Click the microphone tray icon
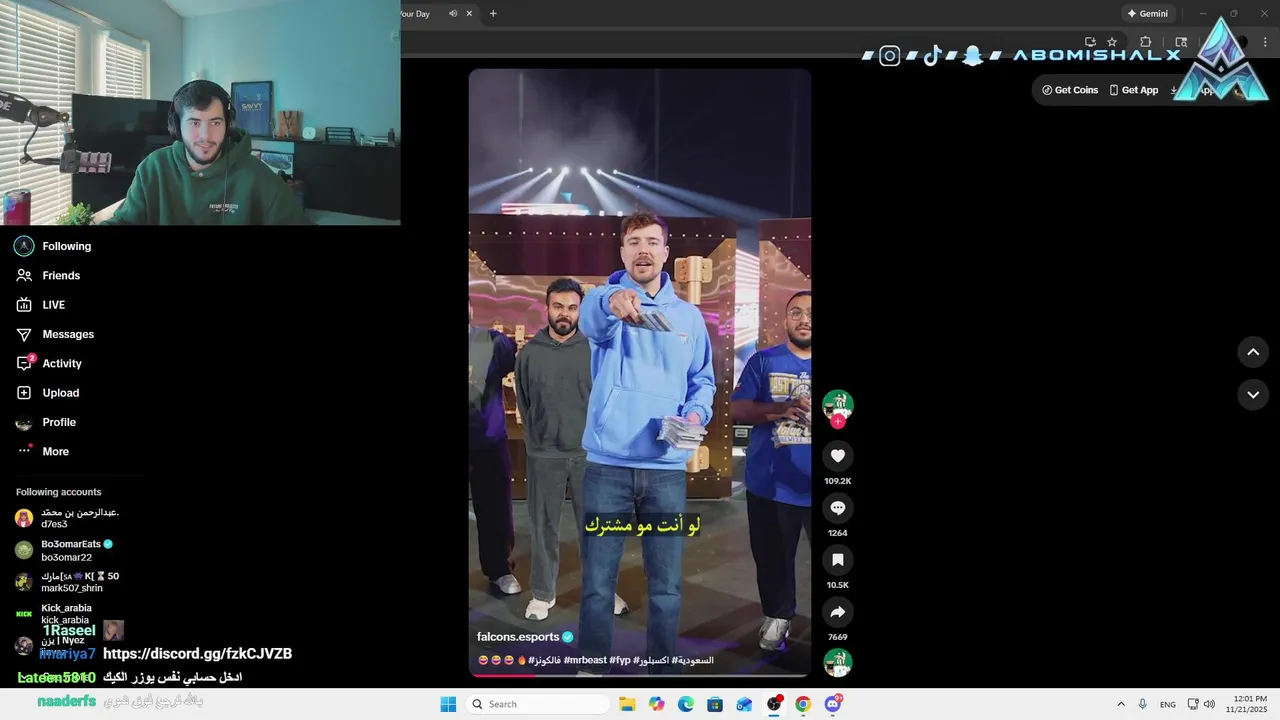Image resolution: width=1280 pixels, height=720 pixels. point(1143,704)
